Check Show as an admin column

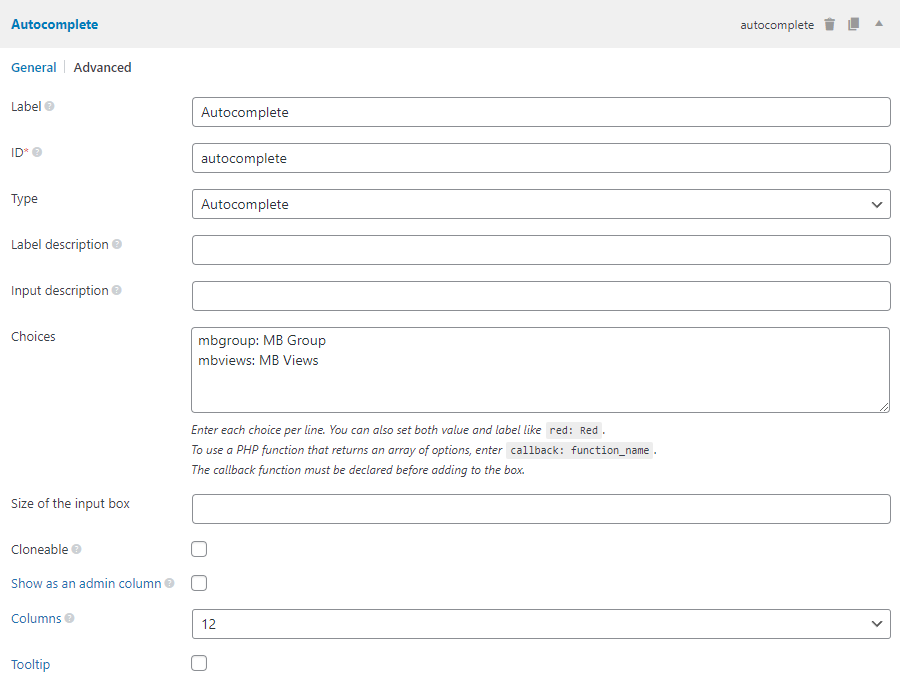pyautogui.click(x=199, y=583)
